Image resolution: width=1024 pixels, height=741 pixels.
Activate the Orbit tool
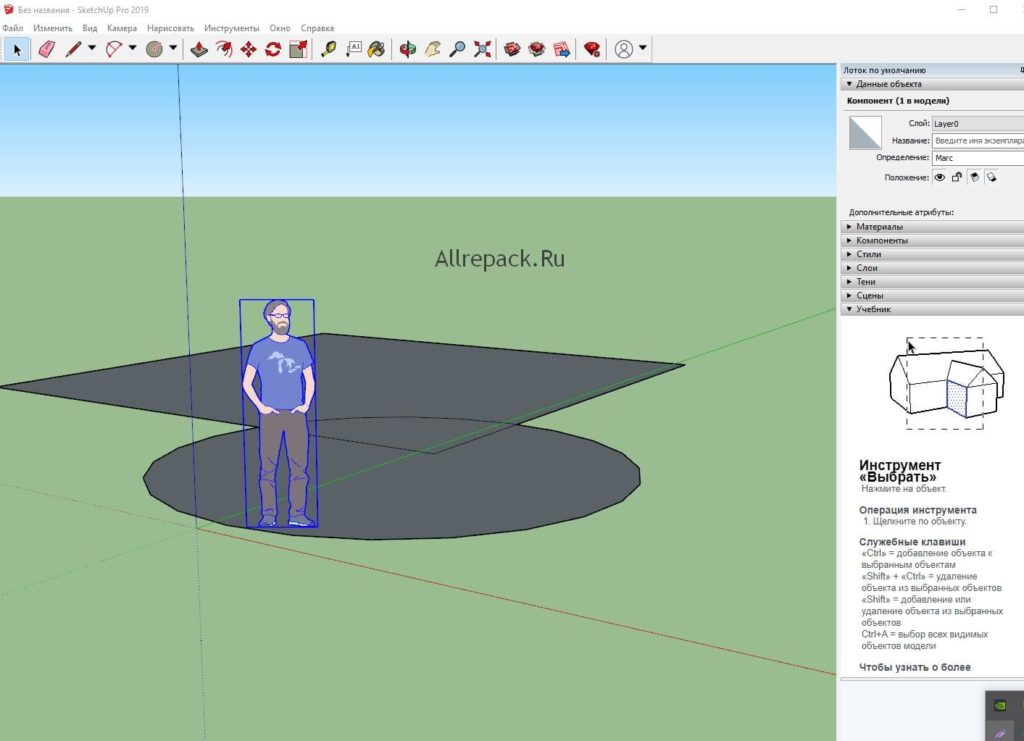point(408,49)
